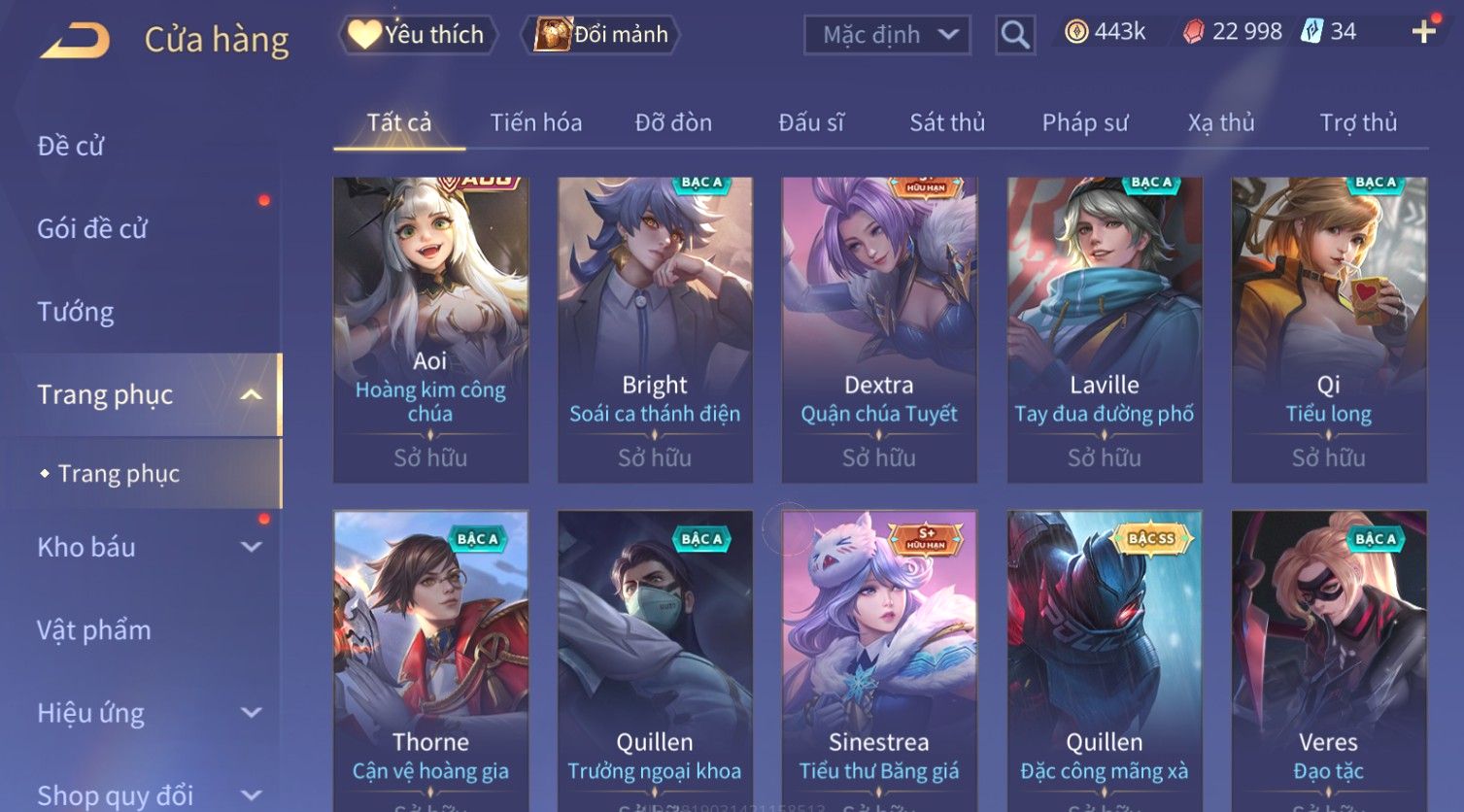Open Yêu thích heart favorites

tap(418, 35)
